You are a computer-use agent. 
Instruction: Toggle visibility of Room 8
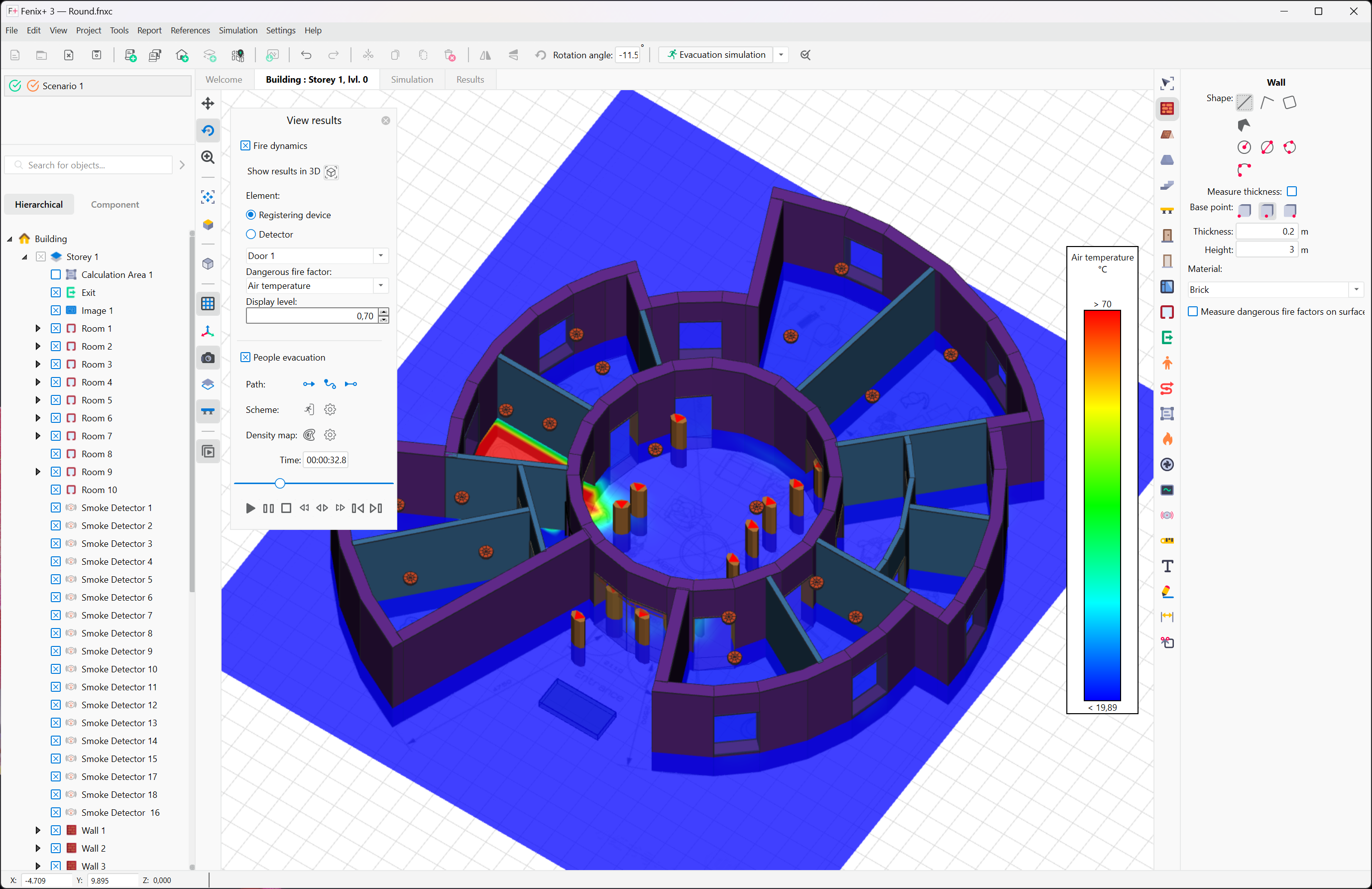tap(55, 453)
